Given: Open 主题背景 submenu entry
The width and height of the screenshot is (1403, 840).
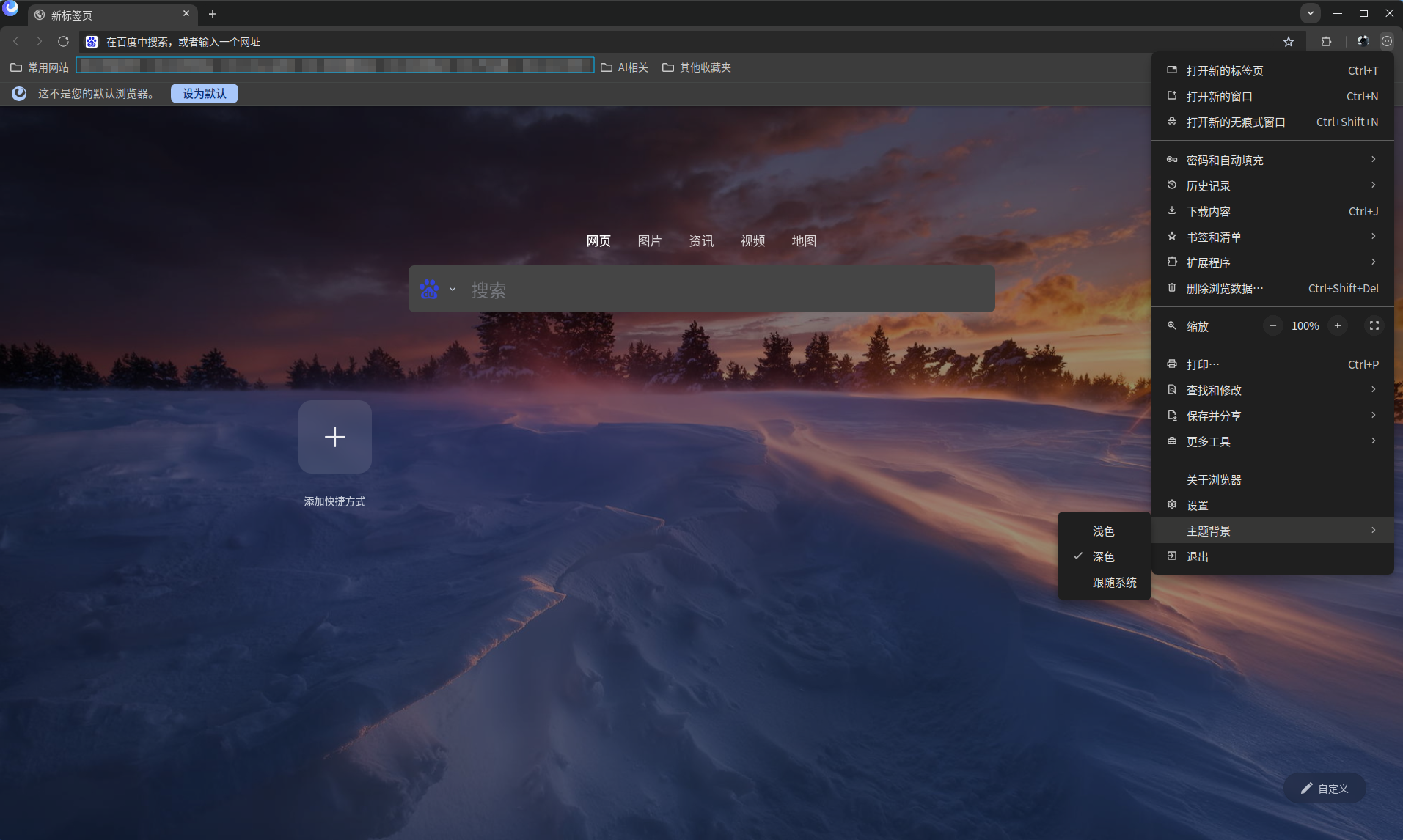Looking at the screenshot, I should point(1272,531).
